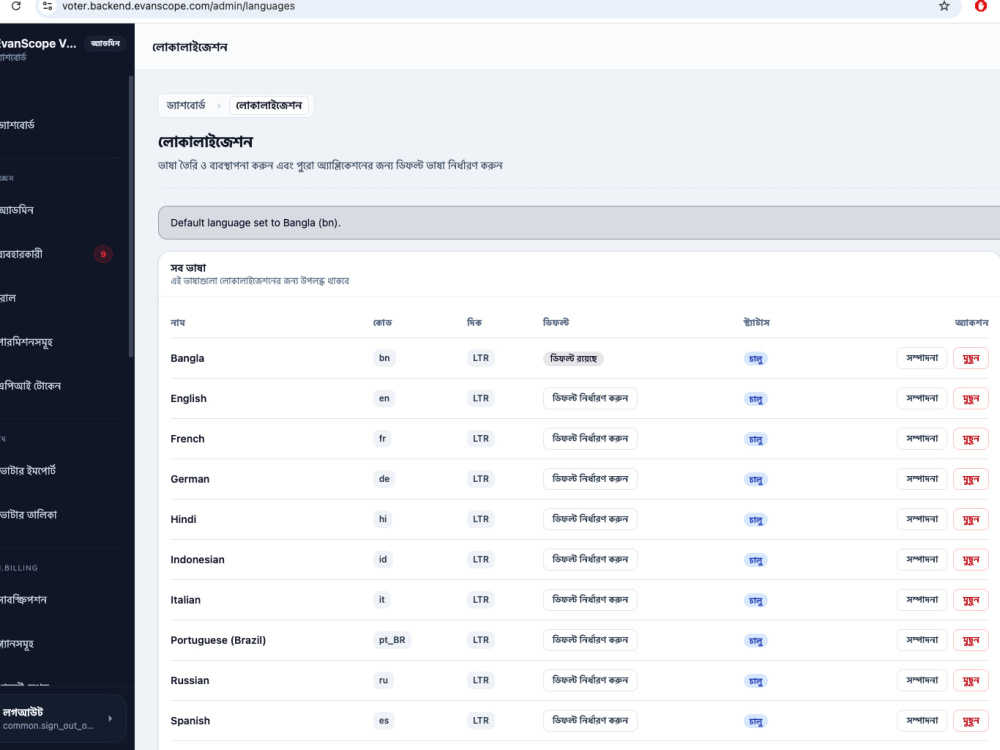Delete the Portuguese (Brazil) row
Screen dimensions: 1000x750
point(971,640)
